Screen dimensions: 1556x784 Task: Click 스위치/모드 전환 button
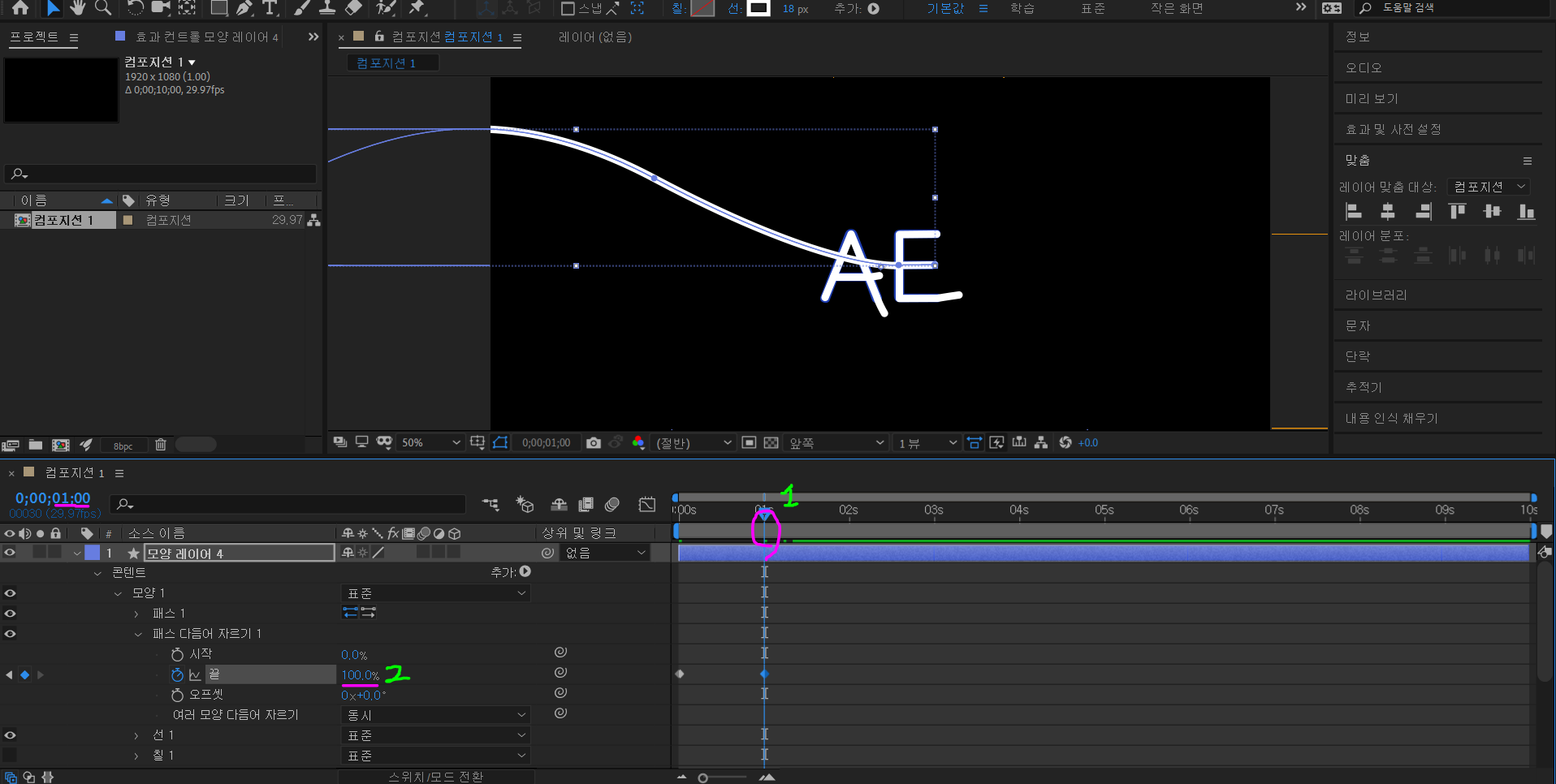point(435,777)
